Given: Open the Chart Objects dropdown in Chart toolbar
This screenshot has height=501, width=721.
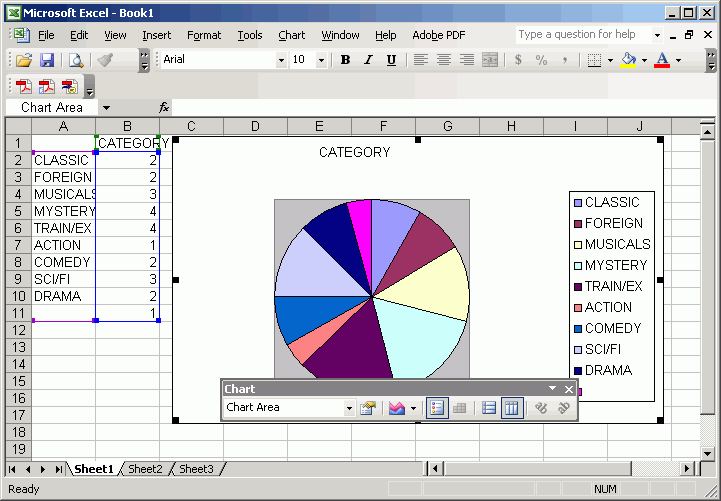Looking at the screenshot, I should coord(349,408).
